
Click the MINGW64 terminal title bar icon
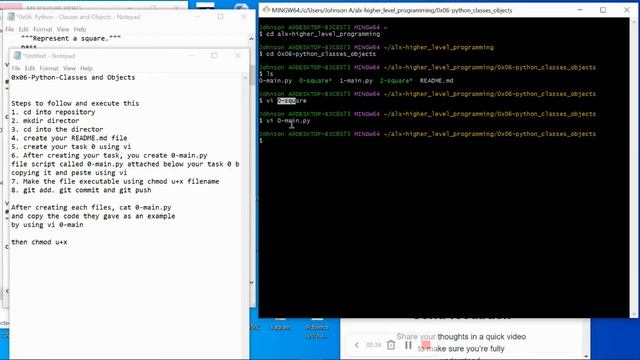pos(266,10)
